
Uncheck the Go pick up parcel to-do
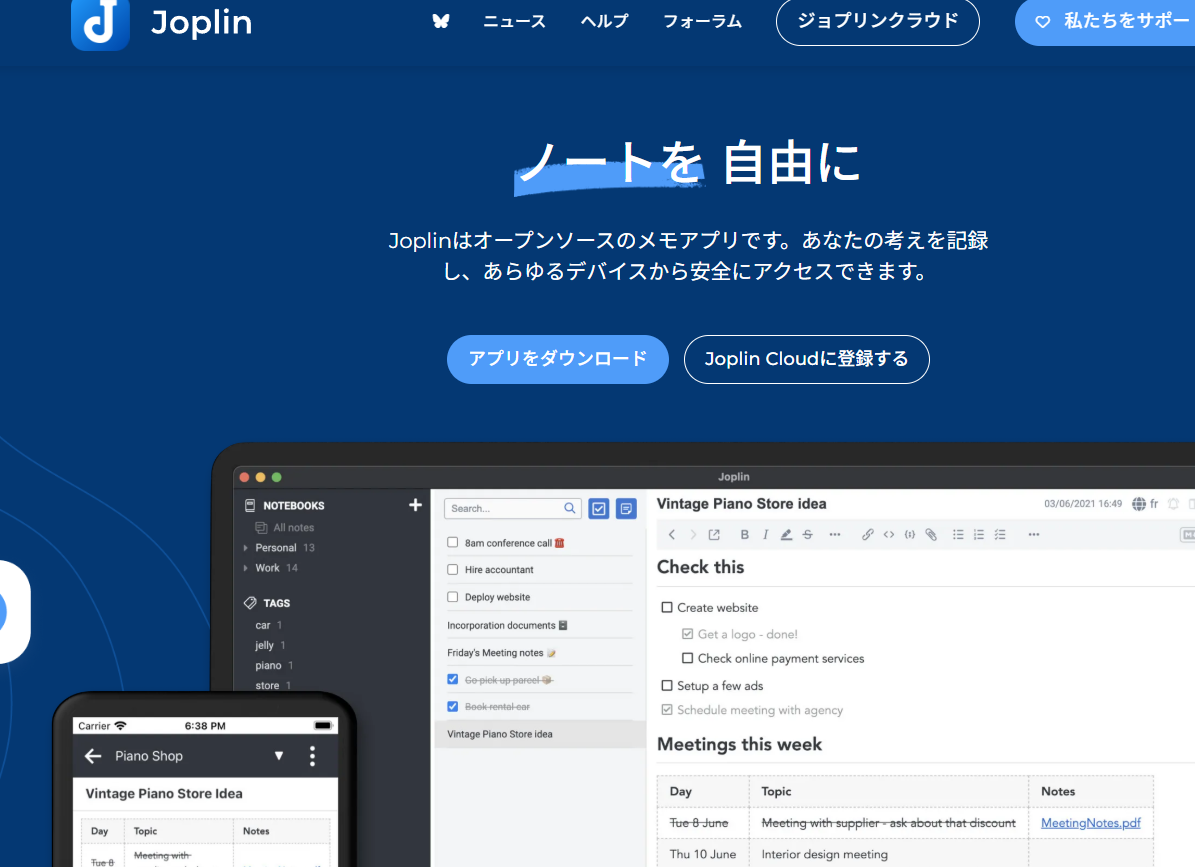pos(453,679)
